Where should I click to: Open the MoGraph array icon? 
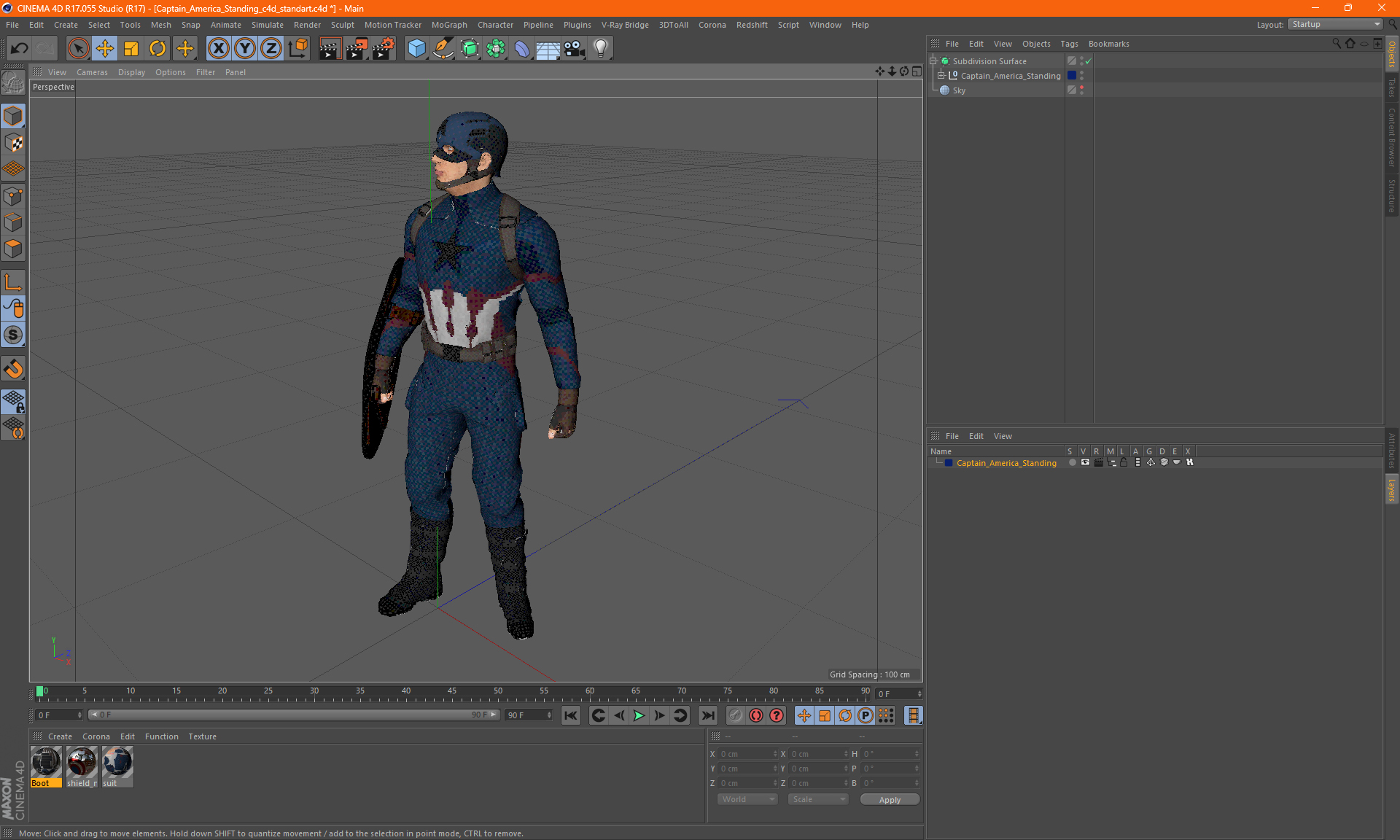[x=496, y=49]
